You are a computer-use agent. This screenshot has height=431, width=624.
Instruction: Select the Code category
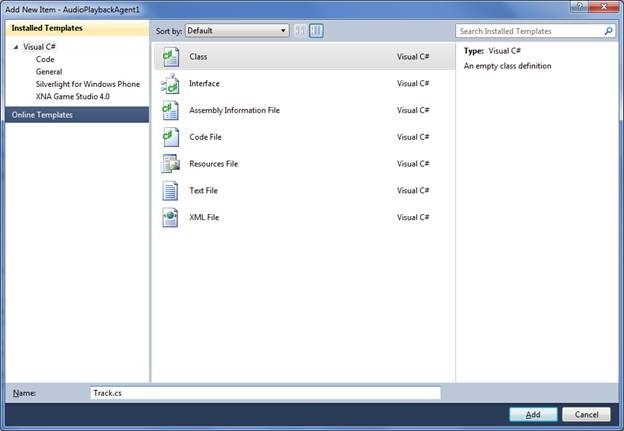[x=45, y=60]
